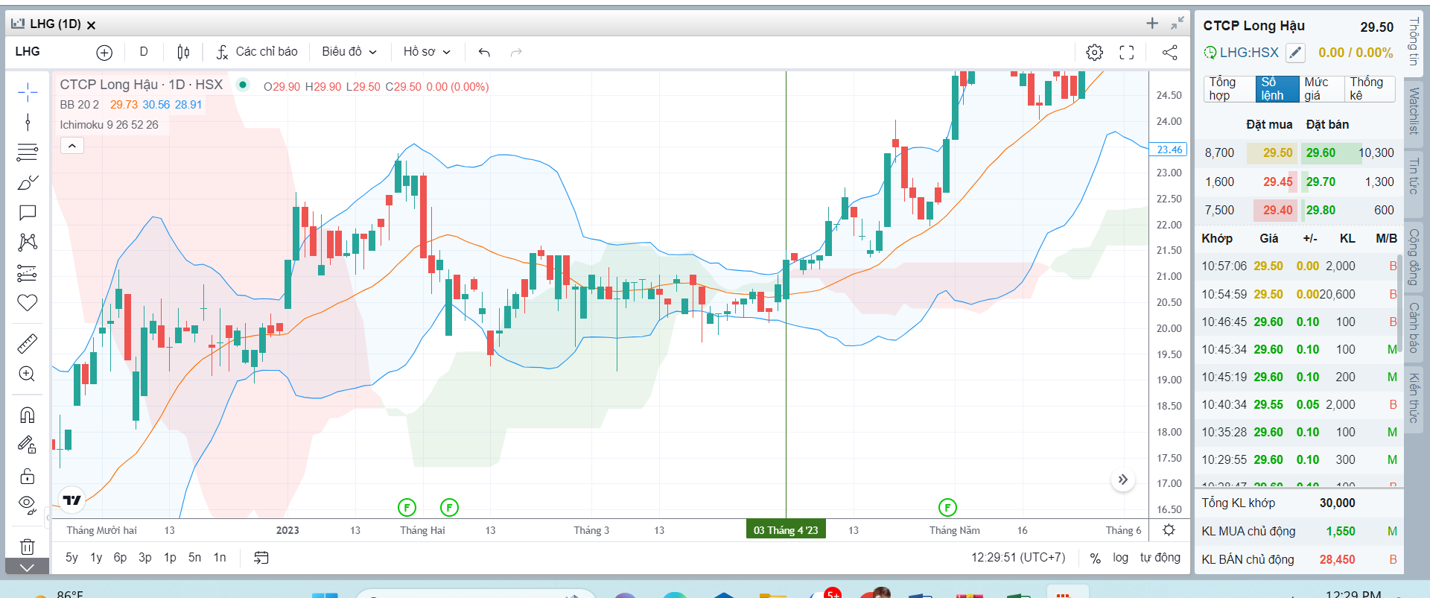Switch to the Tổng hợp tab

1229,89
